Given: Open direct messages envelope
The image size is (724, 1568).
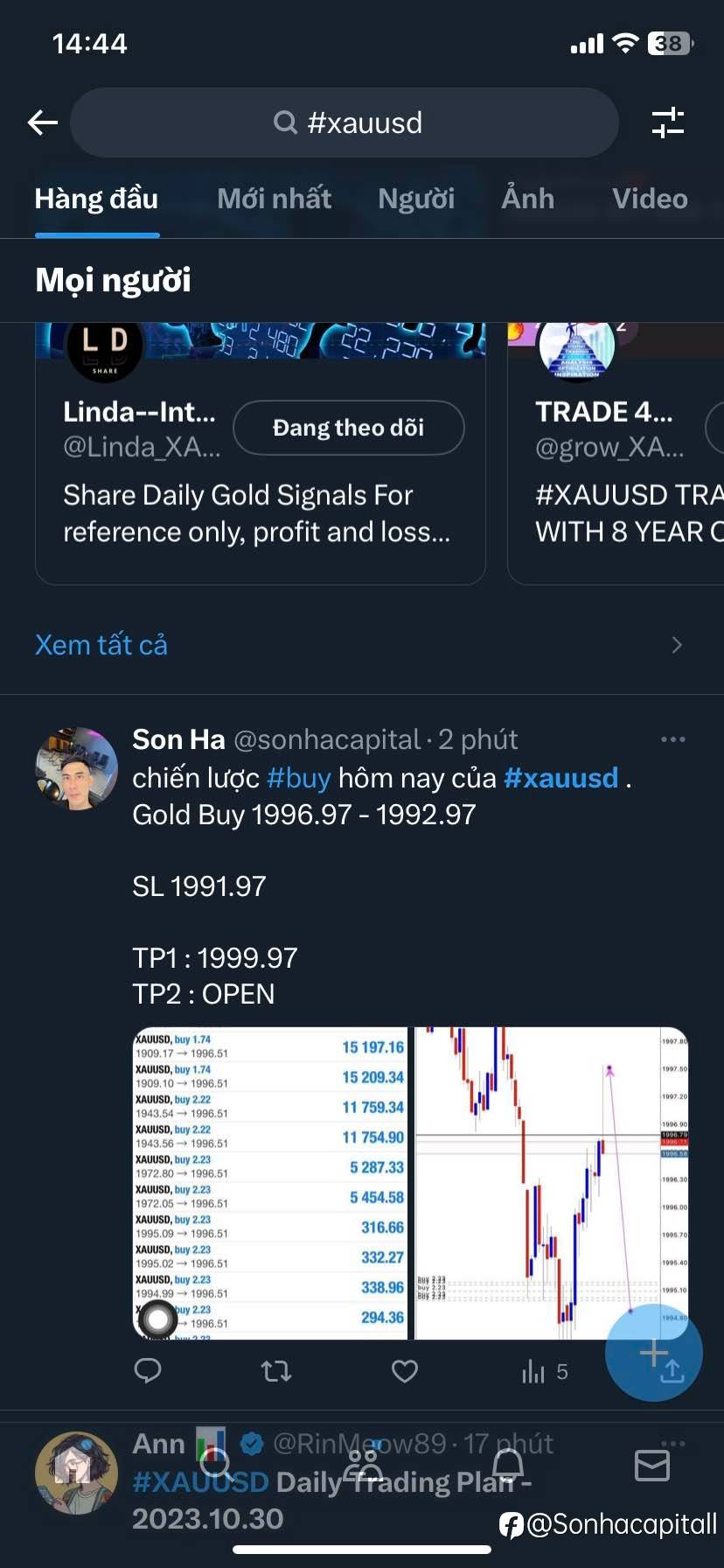Looking at the screenshot, I should [651, 1465].
